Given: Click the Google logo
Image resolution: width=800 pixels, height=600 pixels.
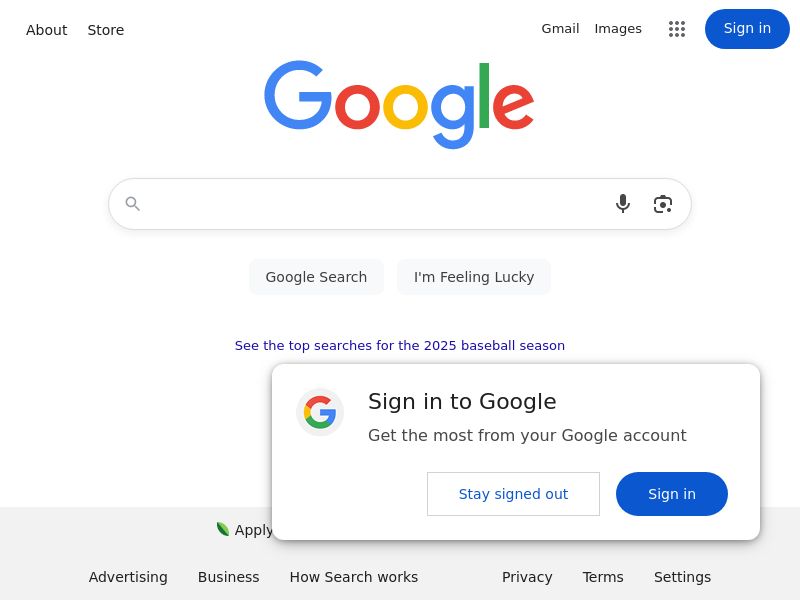Looking at the screenshot, I should (x=399, y=104).
